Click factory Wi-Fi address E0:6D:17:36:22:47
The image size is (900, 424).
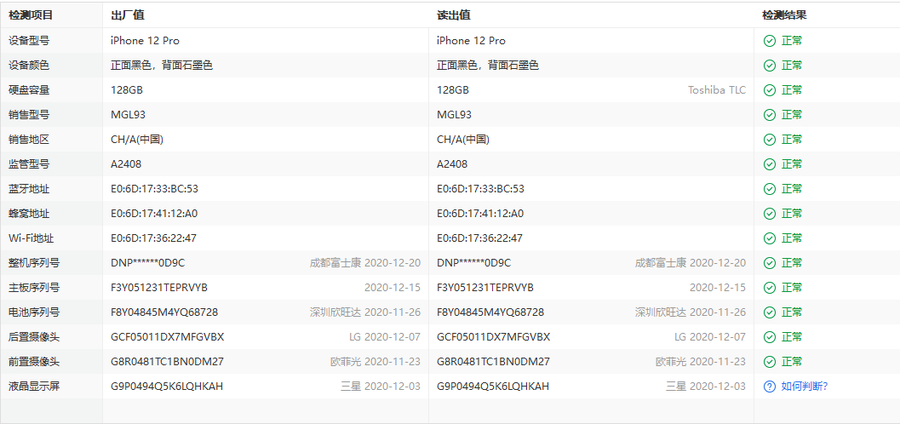tap(154, 238)
